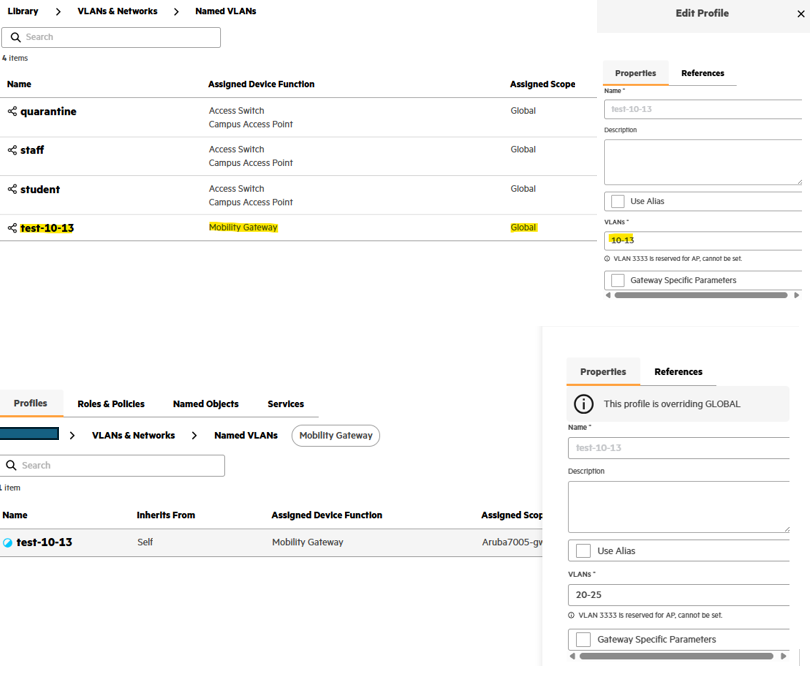Screen dimensions: 810x677
Task: Click the chevron after lower VLANs & Networks breadcrumb
Action: (x=194, y=435)
